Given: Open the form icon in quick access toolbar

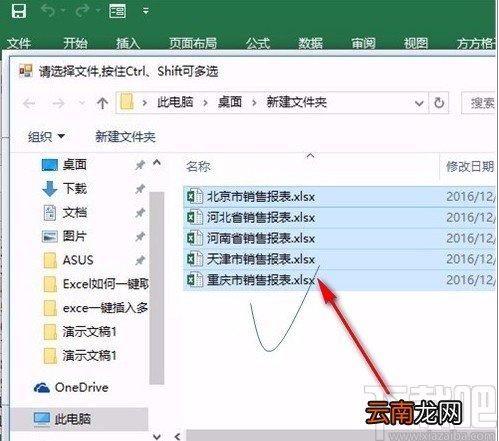Looking at the screenshot, I should pos(117,11).
